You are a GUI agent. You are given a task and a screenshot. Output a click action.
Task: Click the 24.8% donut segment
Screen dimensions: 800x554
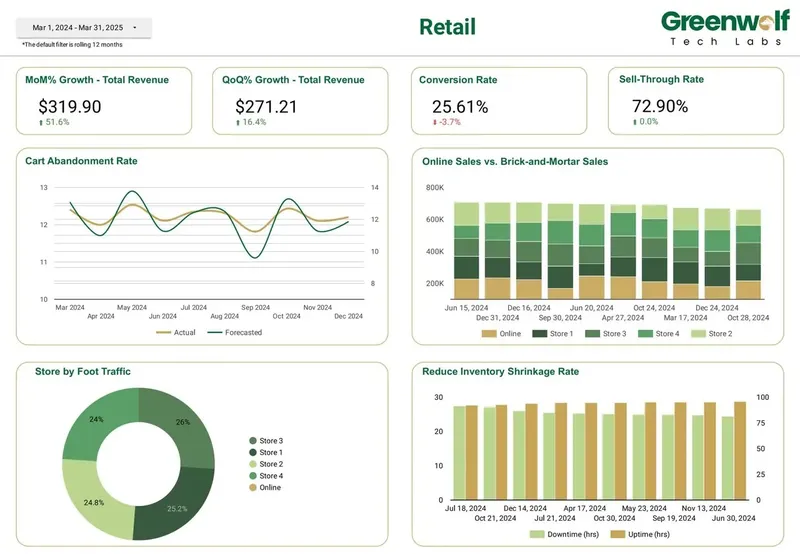coord(93,503)
